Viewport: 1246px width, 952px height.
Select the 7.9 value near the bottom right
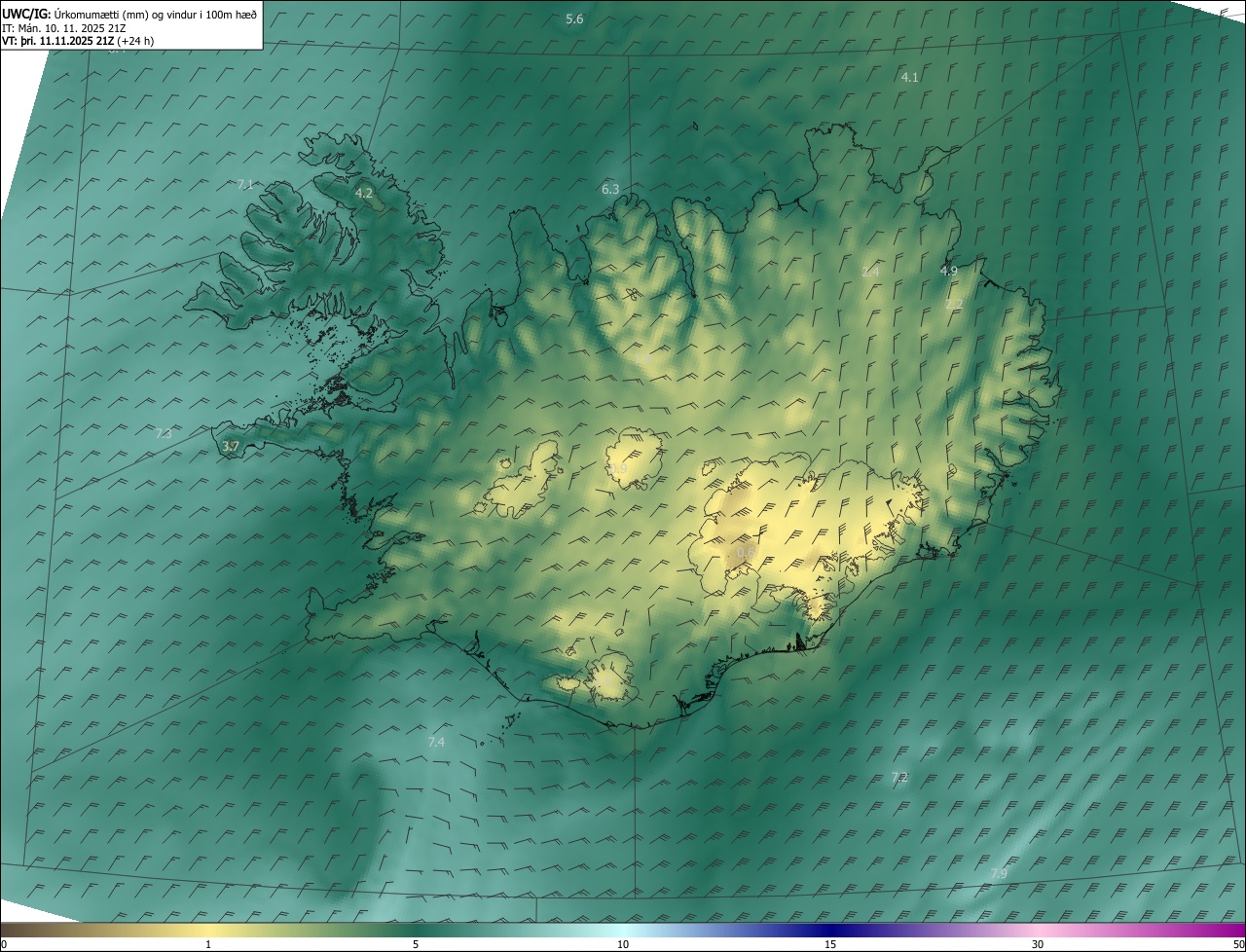click(x=999, y=874)
